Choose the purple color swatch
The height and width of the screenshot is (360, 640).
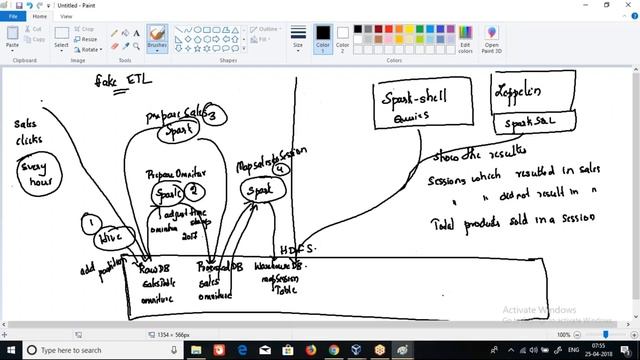coord(451,29)
